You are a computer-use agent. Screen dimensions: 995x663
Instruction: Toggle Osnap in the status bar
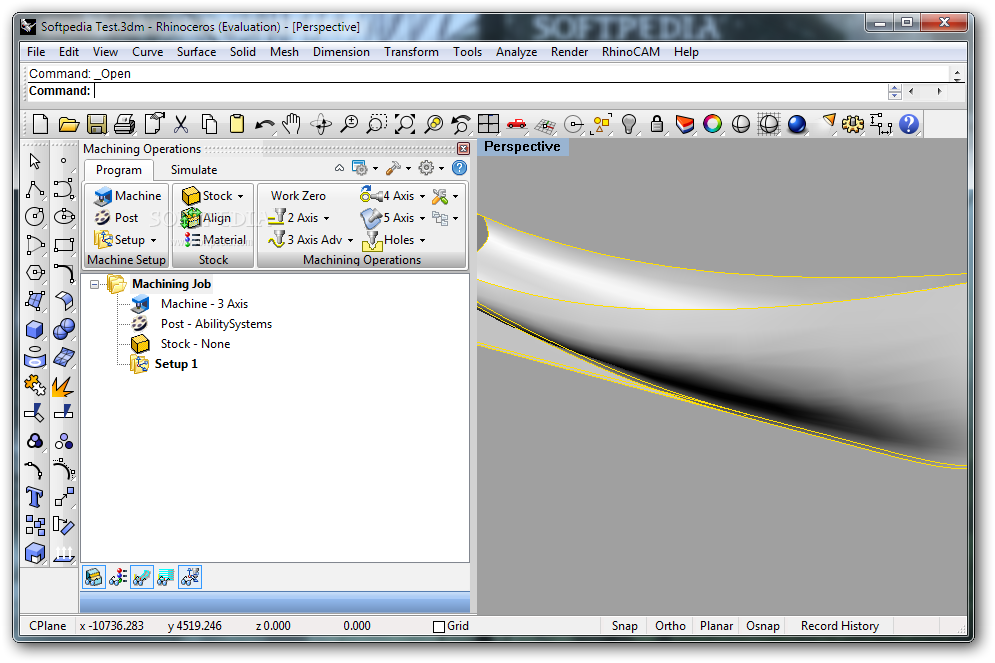pyautogui.click(x=763, y=626)
